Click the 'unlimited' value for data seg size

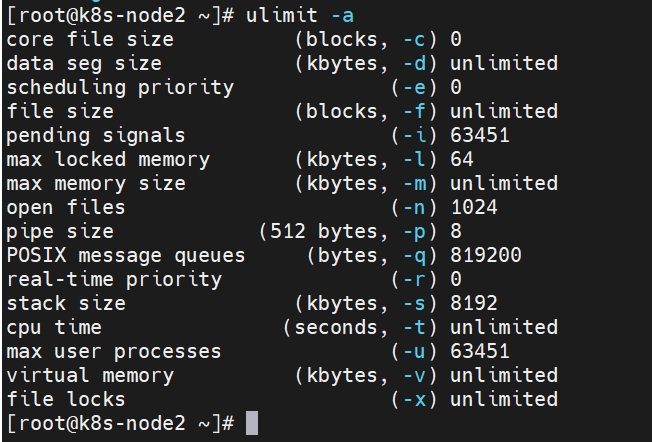point(504,63)
